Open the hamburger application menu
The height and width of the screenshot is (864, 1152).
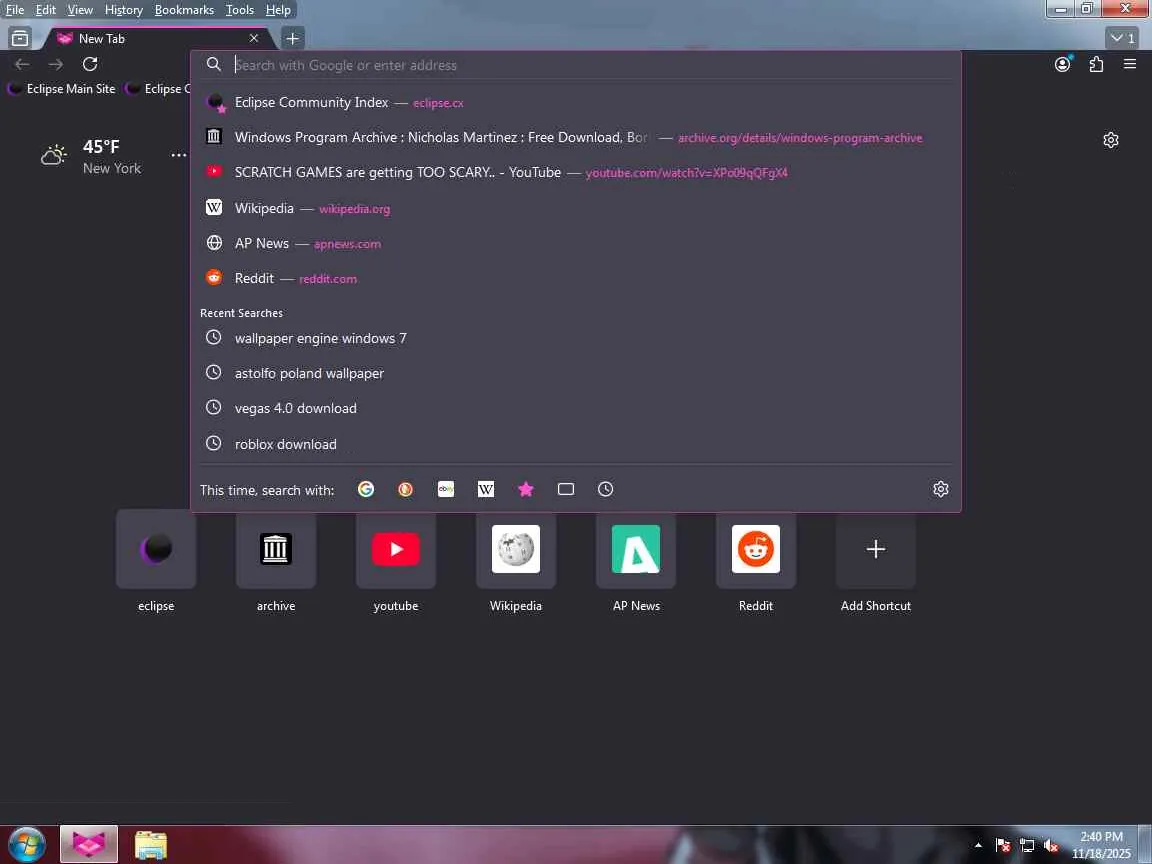pyautogui.click(x=1130, y=65)
